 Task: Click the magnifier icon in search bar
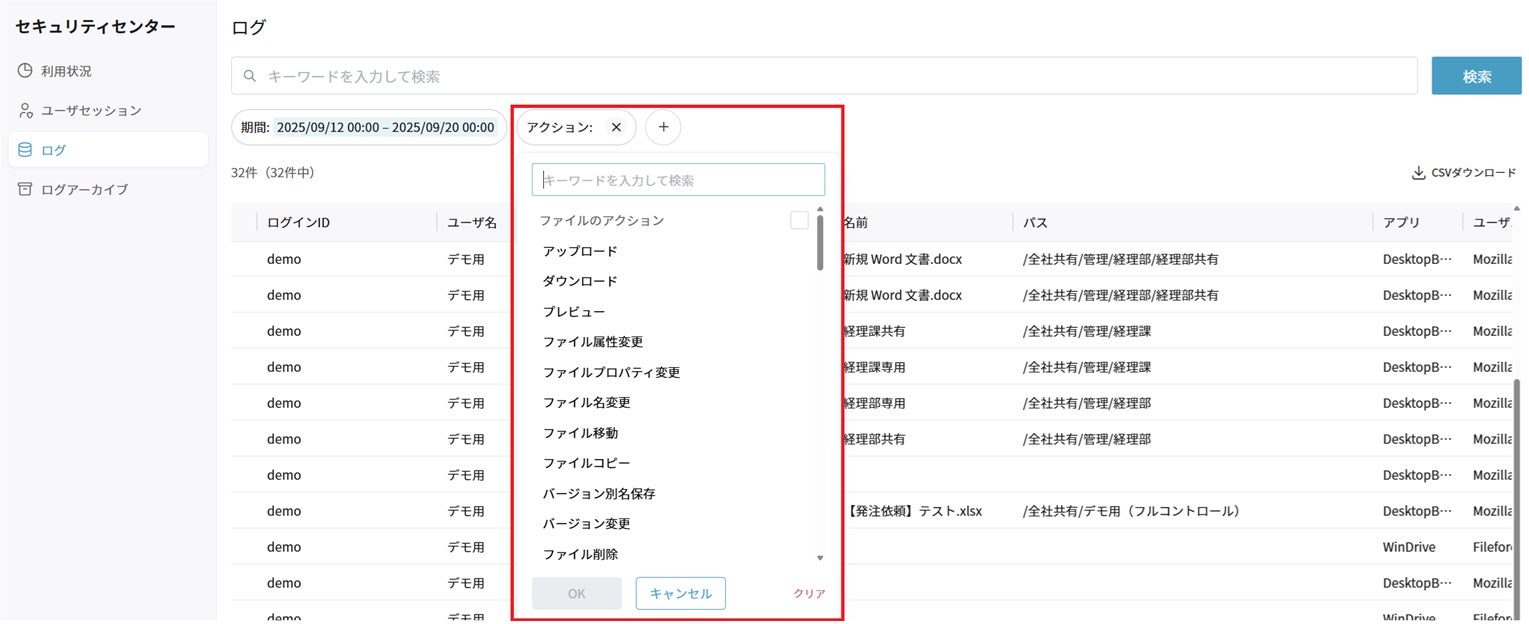point(250,76)
